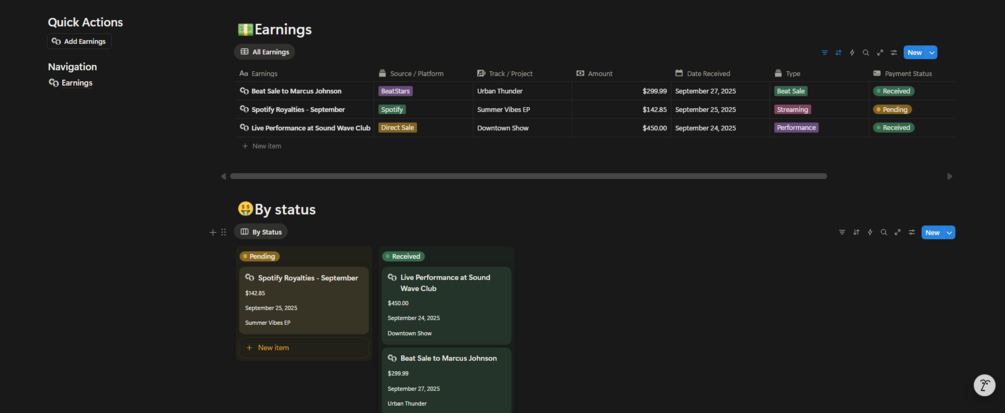1005x413 pixels.
Task: Expand New dropdown arrow in Earnings table
Action: pyautogui.click(x=932, y=52)
